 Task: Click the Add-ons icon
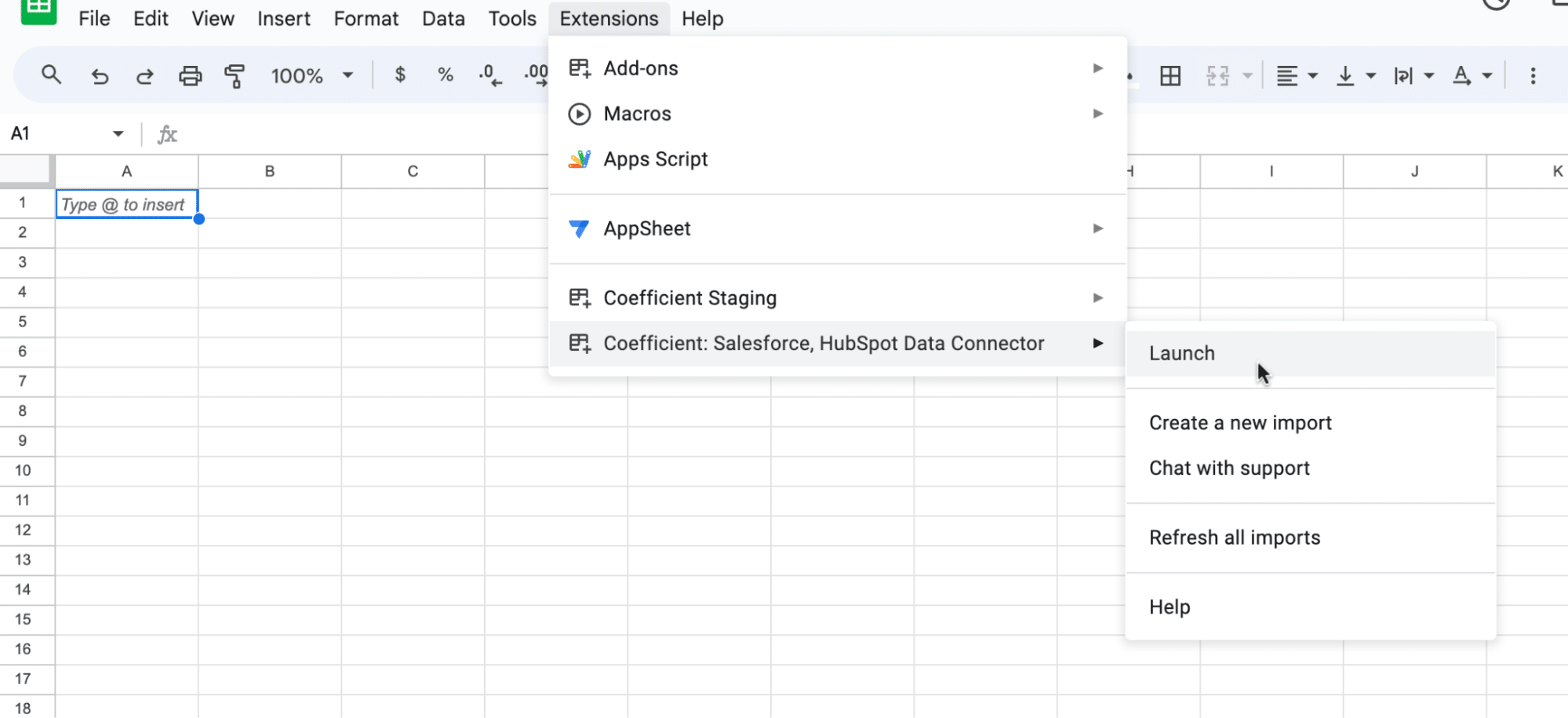click(x=579, y=69)
